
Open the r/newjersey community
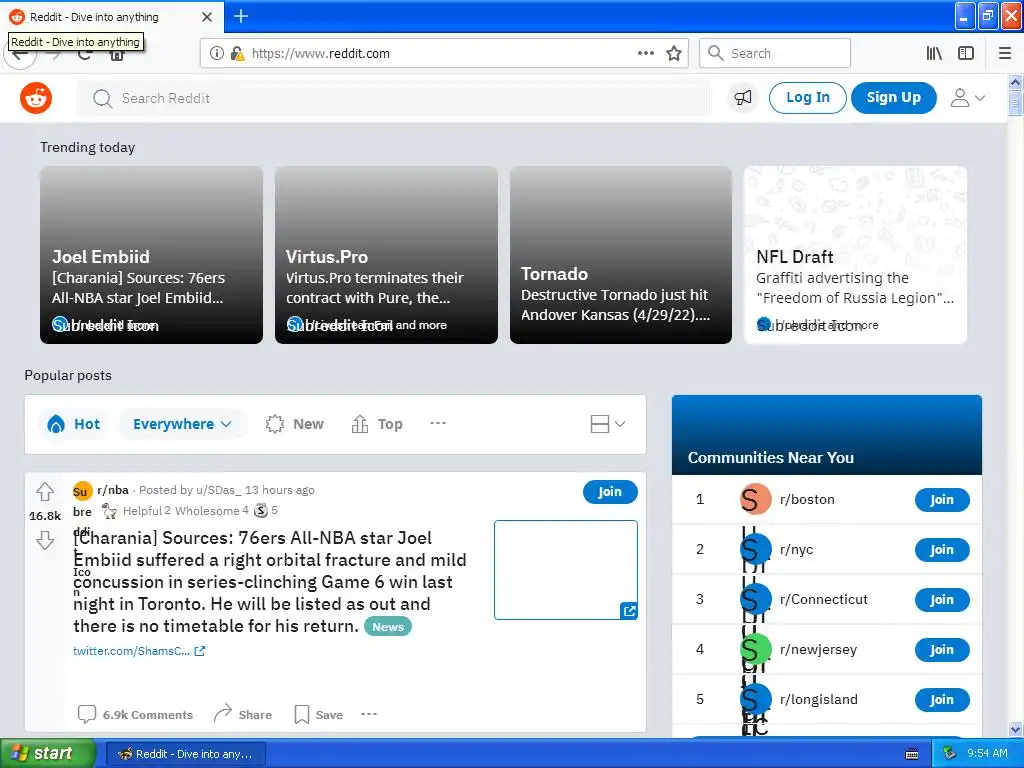tap(818, 650)
